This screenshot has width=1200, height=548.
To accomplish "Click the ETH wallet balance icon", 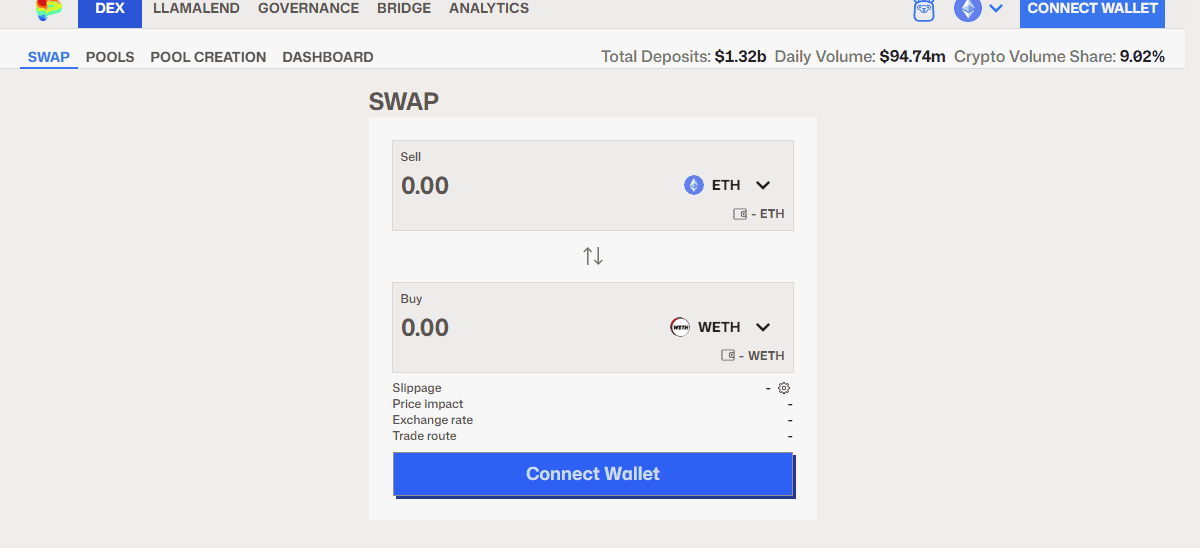I will click(x=740, y=214).
